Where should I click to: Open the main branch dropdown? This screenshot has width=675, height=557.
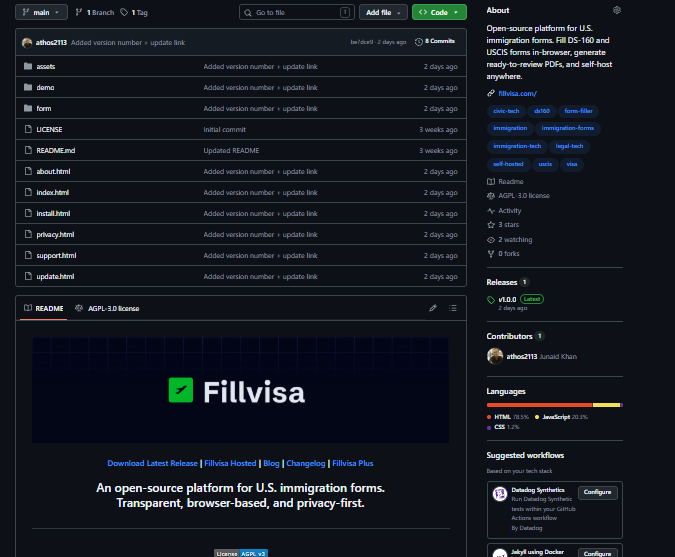click(41, 12)
